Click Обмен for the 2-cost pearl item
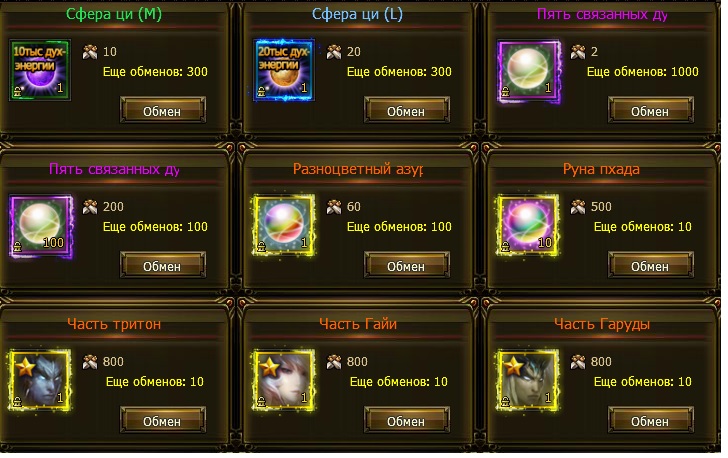The width and height of the screenshot is (728, 458). (x=650, y=111)
